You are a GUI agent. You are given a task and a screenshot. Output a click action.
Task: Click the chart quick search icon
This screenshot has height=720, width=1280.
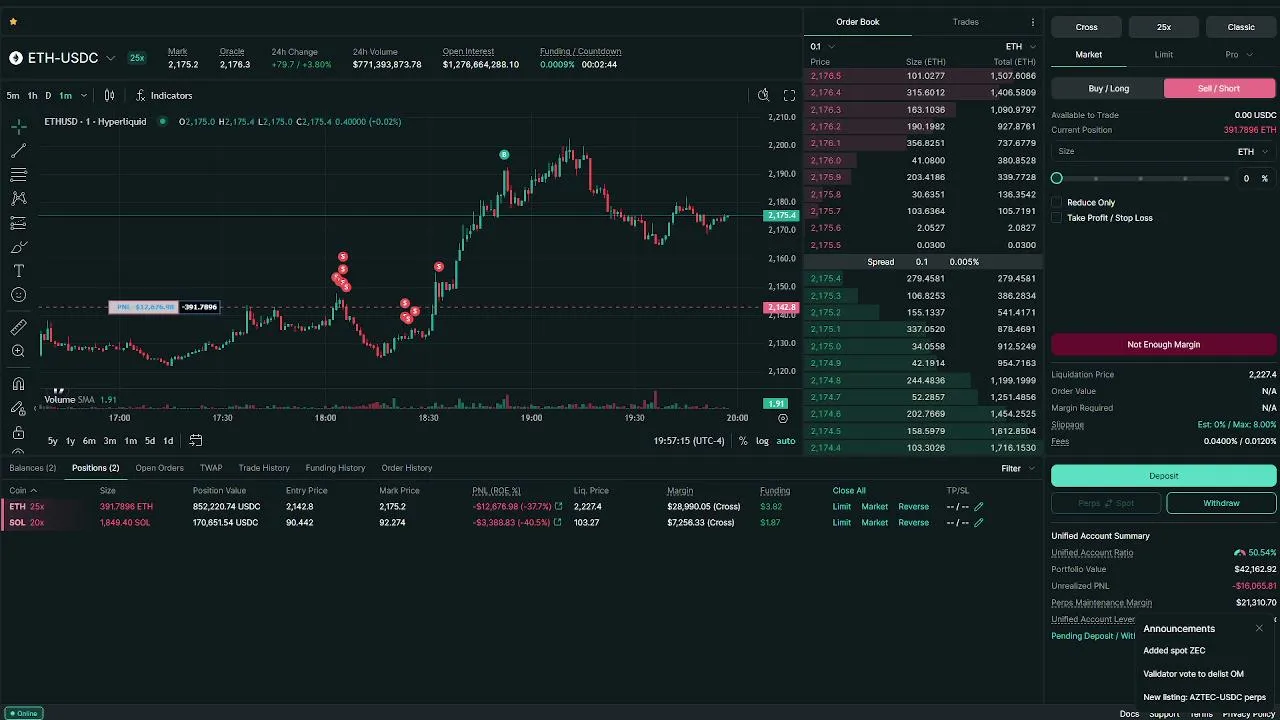click(763, 95)
